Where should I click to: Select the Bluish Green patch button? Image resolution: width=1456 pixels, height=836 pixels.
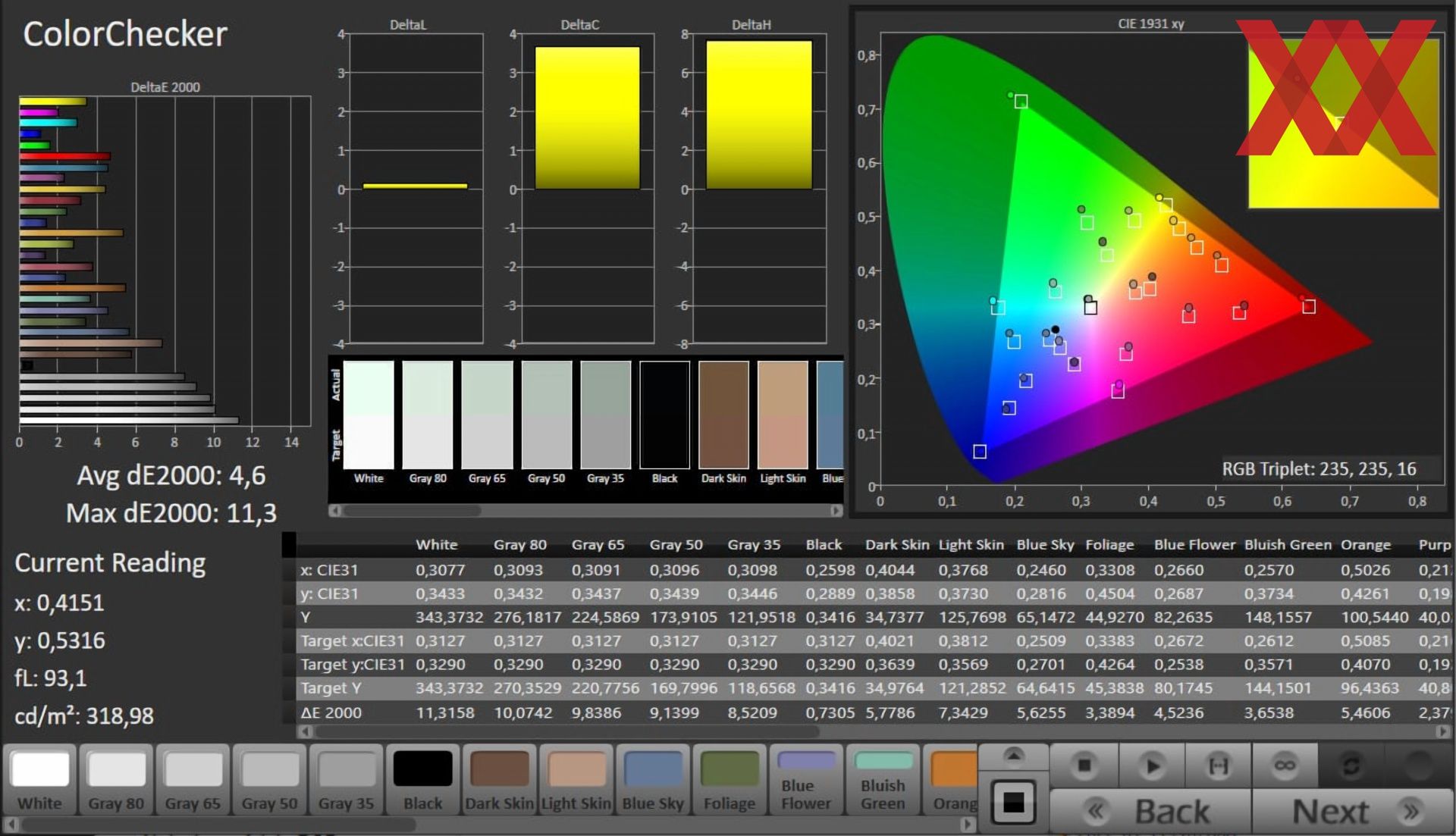point(883,780)
